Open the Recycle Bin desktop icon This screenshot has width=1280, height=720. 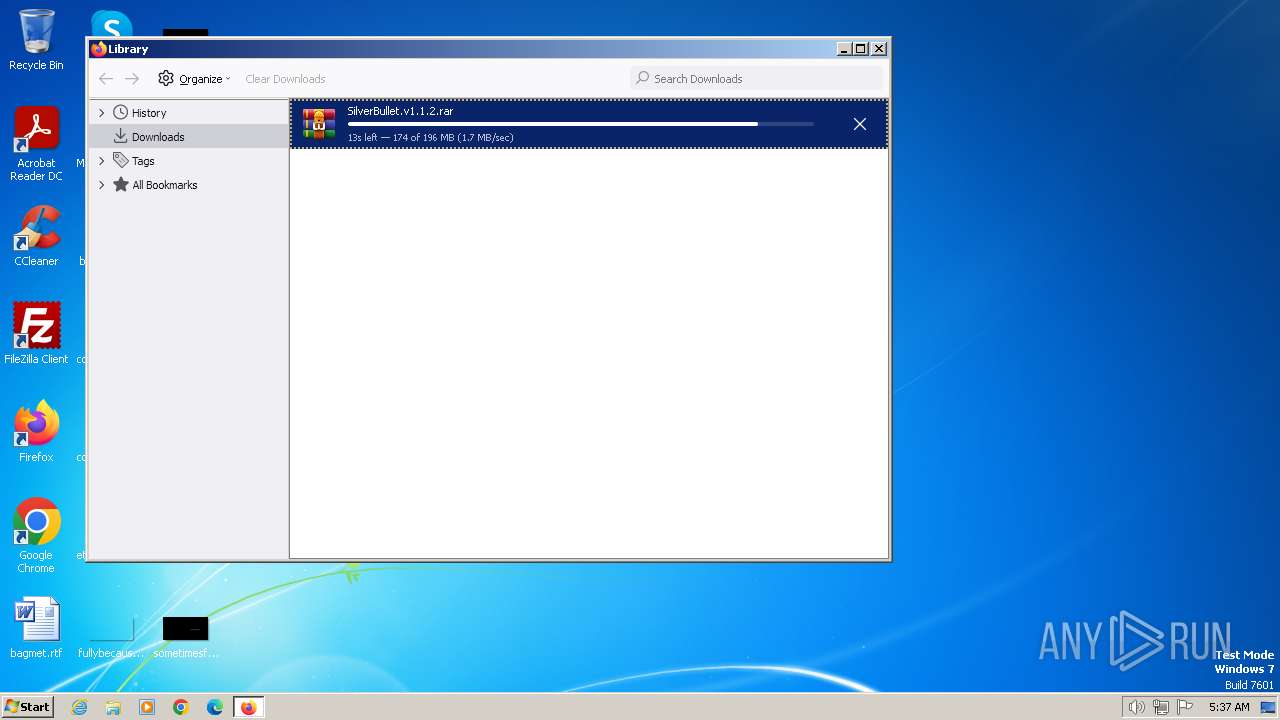(36, 40)
